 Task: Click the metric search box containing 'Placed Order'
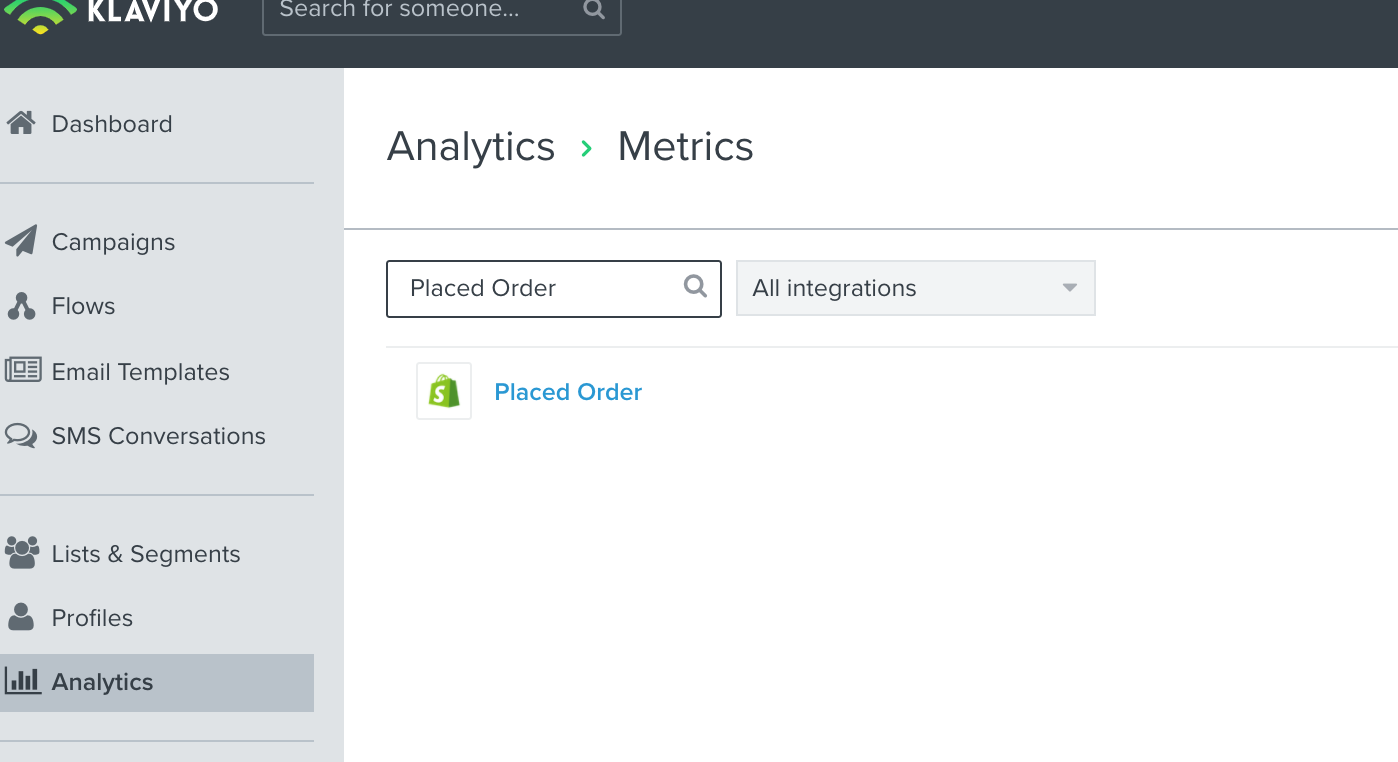[554, 289]
